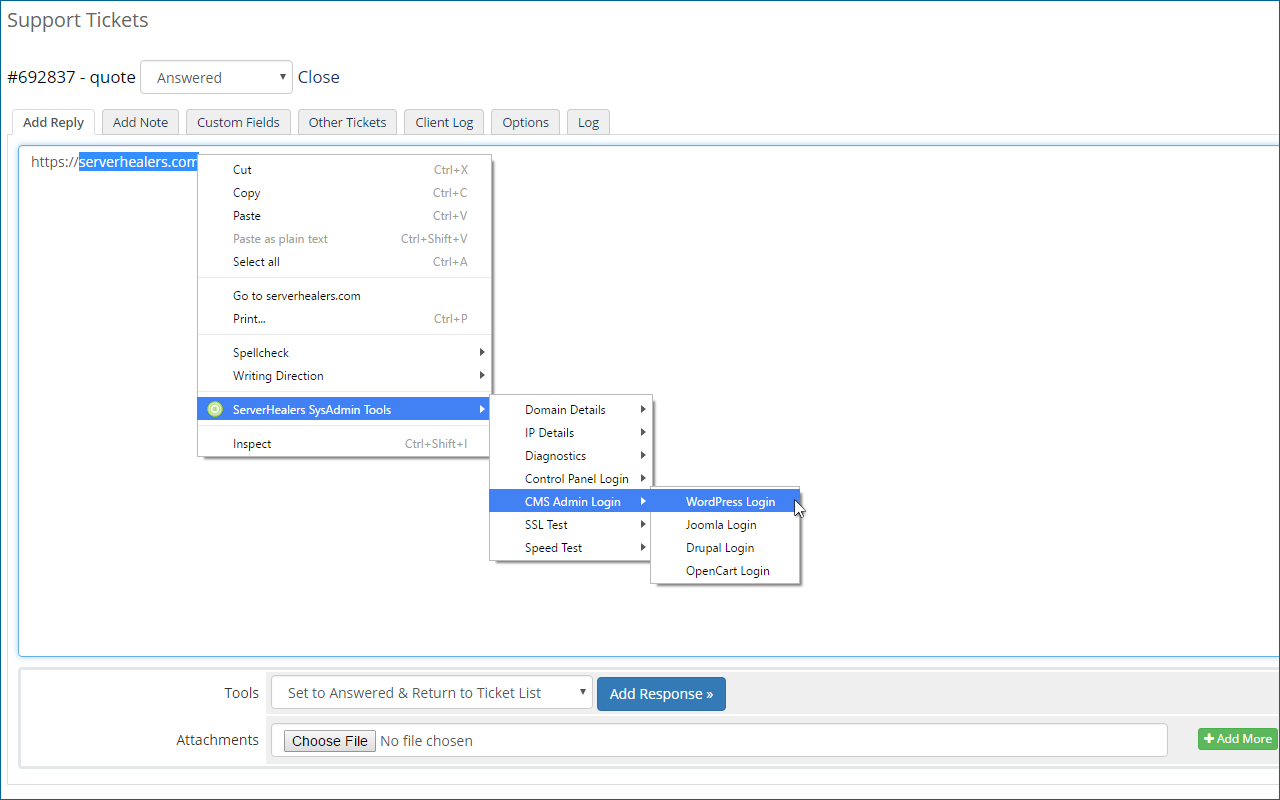
Task: Open the Log tab
Action: (588, 122)
